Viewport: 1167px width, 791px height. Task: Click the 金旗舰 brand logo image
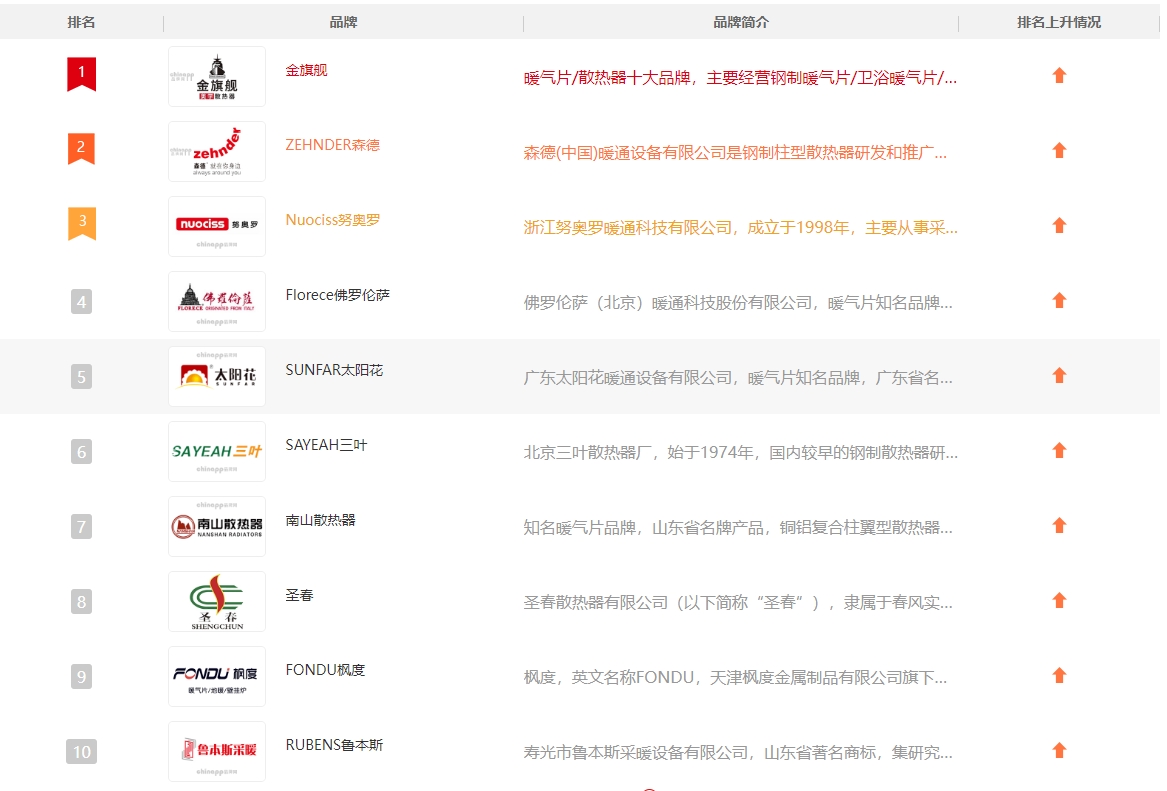217,76
